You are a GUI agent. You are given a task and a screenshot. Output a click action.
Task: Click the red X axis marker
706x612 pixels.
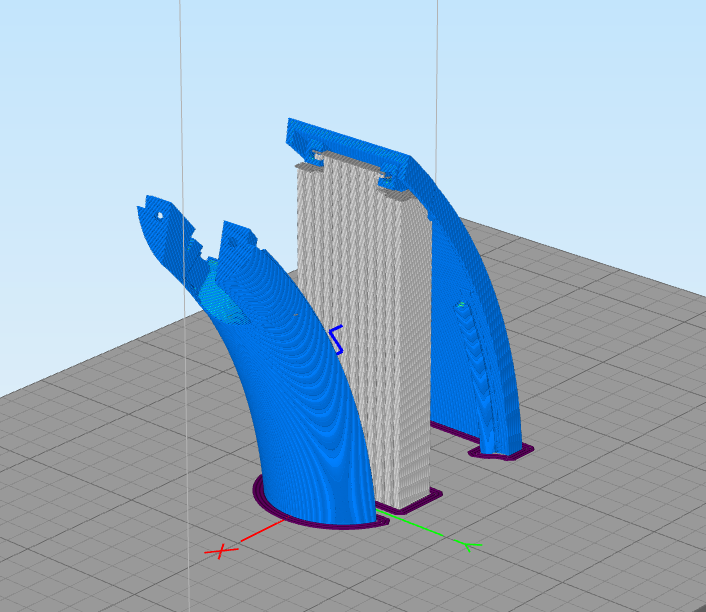point(221,550)
